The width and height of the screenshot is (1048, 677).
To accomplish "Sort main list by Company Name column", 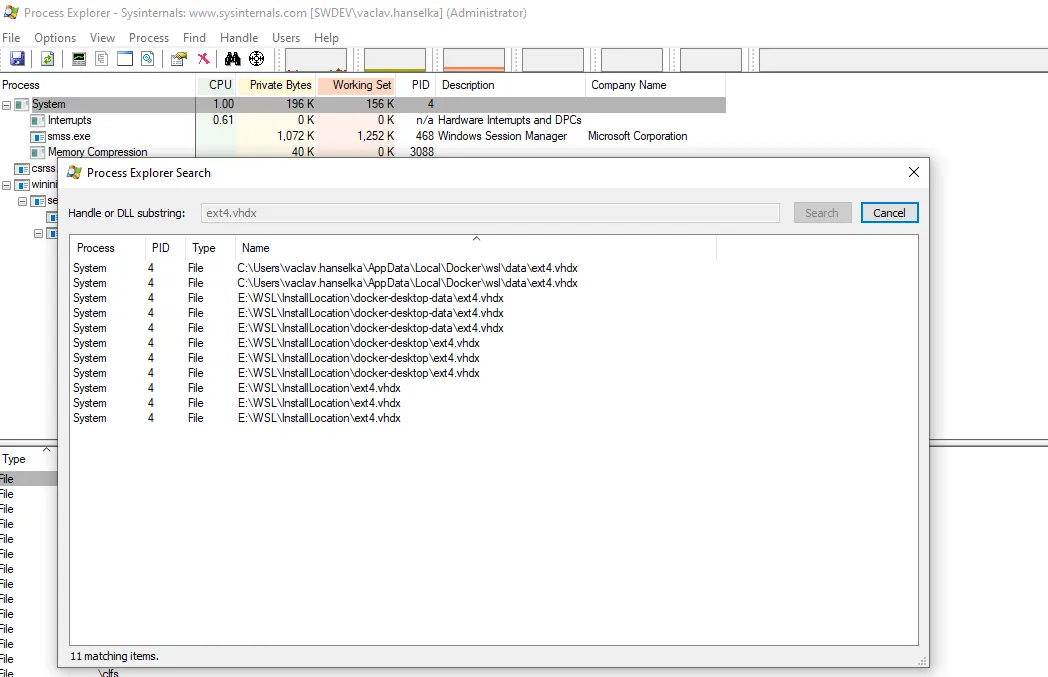I will click(655, 85).
